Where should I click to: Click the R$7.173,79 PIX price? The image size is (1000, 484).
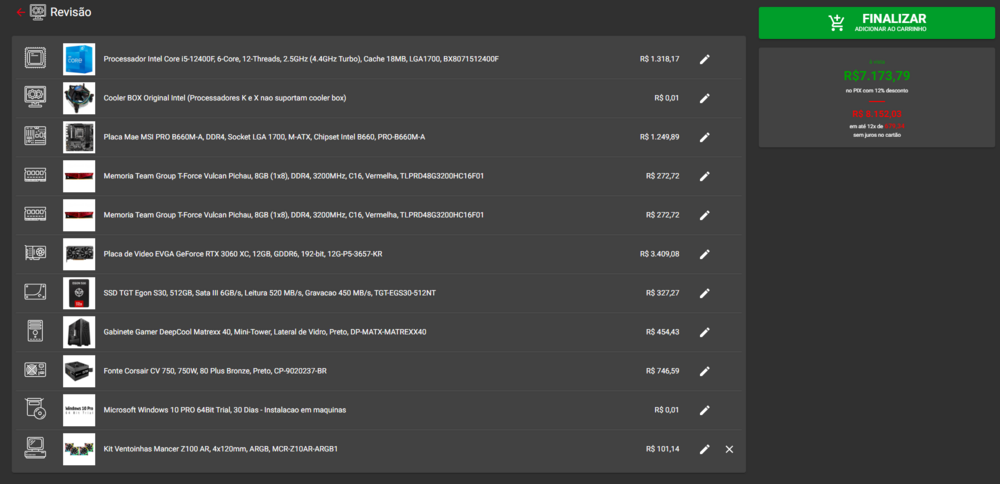pos(876,75)
